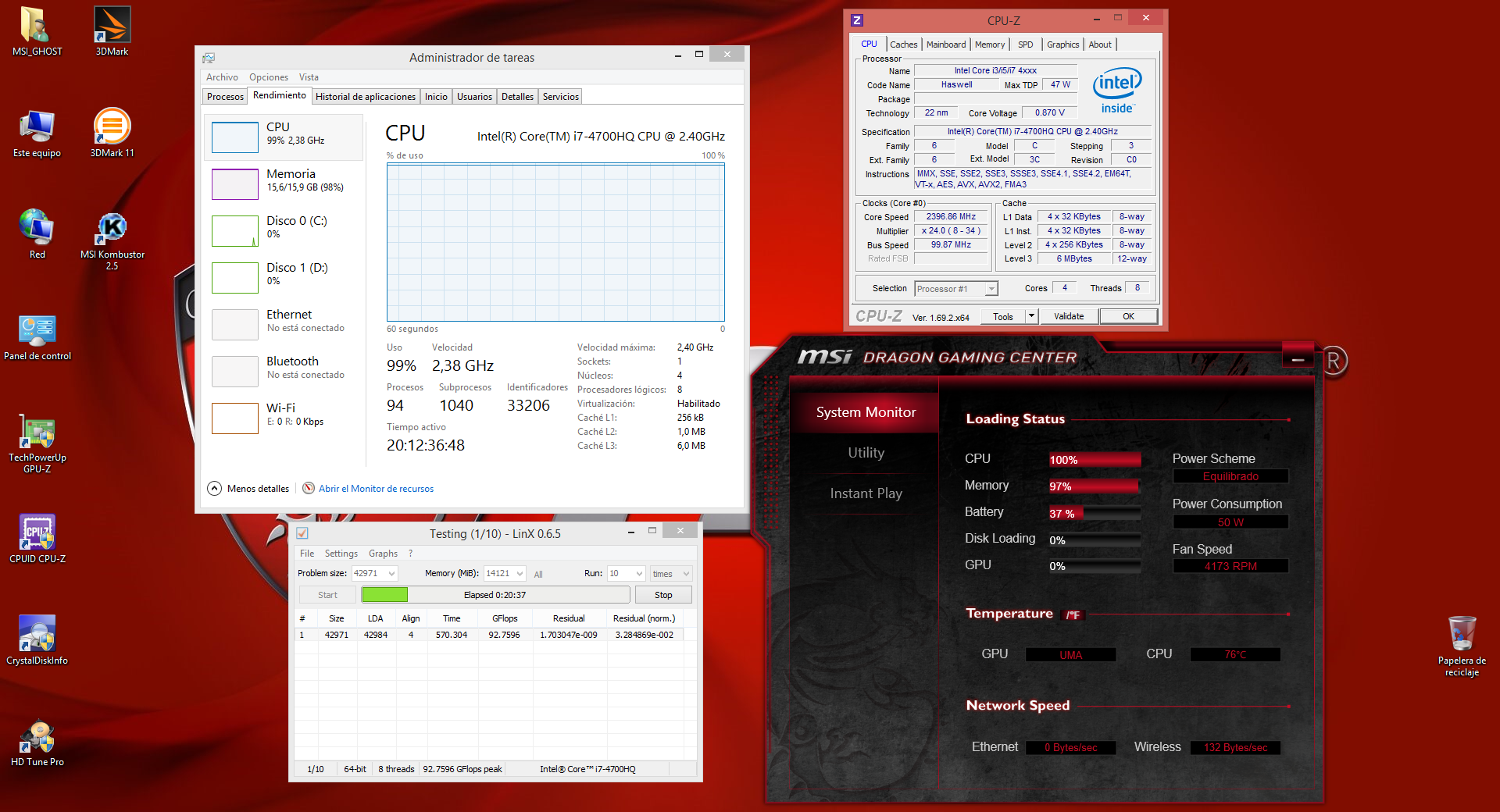Select the CPU performance thumbnail graph
The width and height of the screenshot is (1500, 812).
(235, 137)
